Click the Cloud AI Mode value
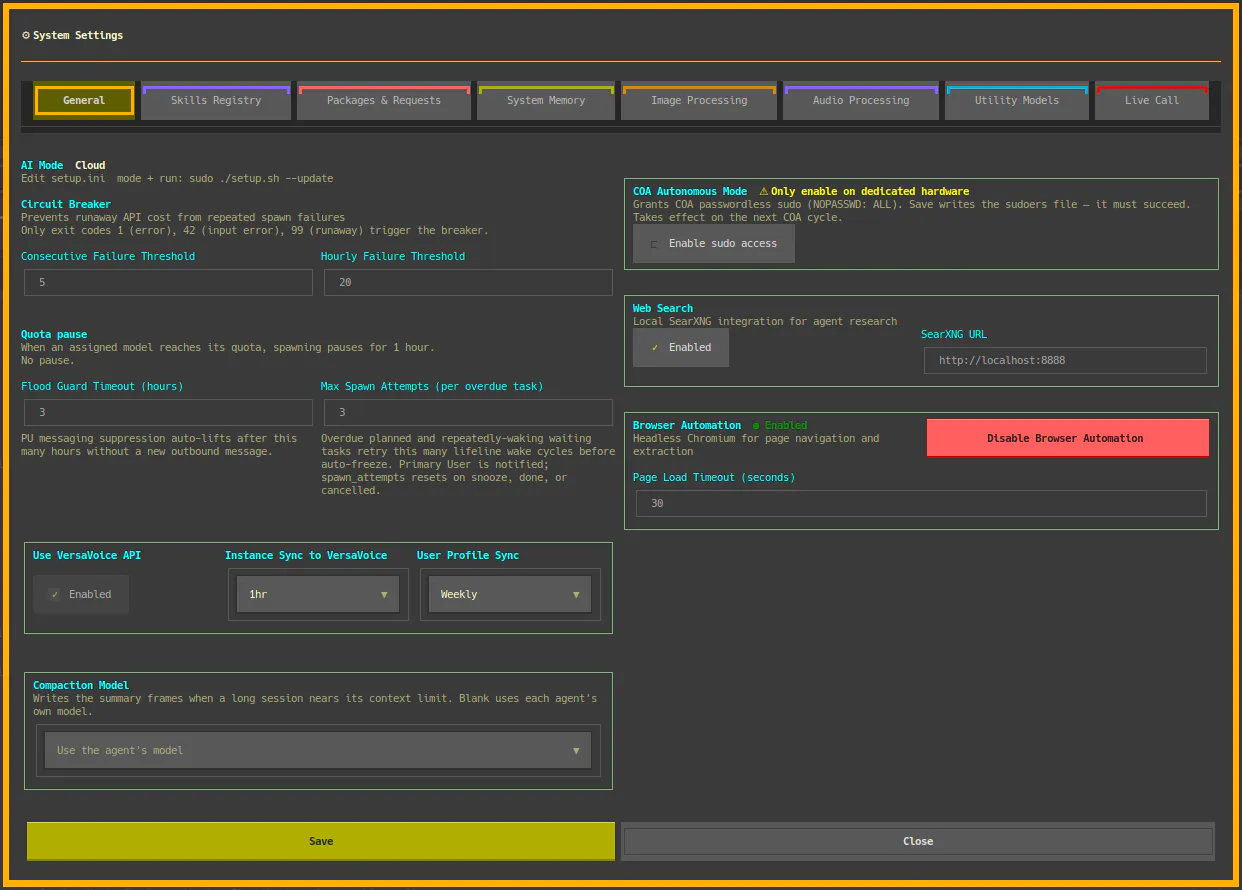Image resolution: width=1242 pixels, height=890 pixels. point(90,165)
